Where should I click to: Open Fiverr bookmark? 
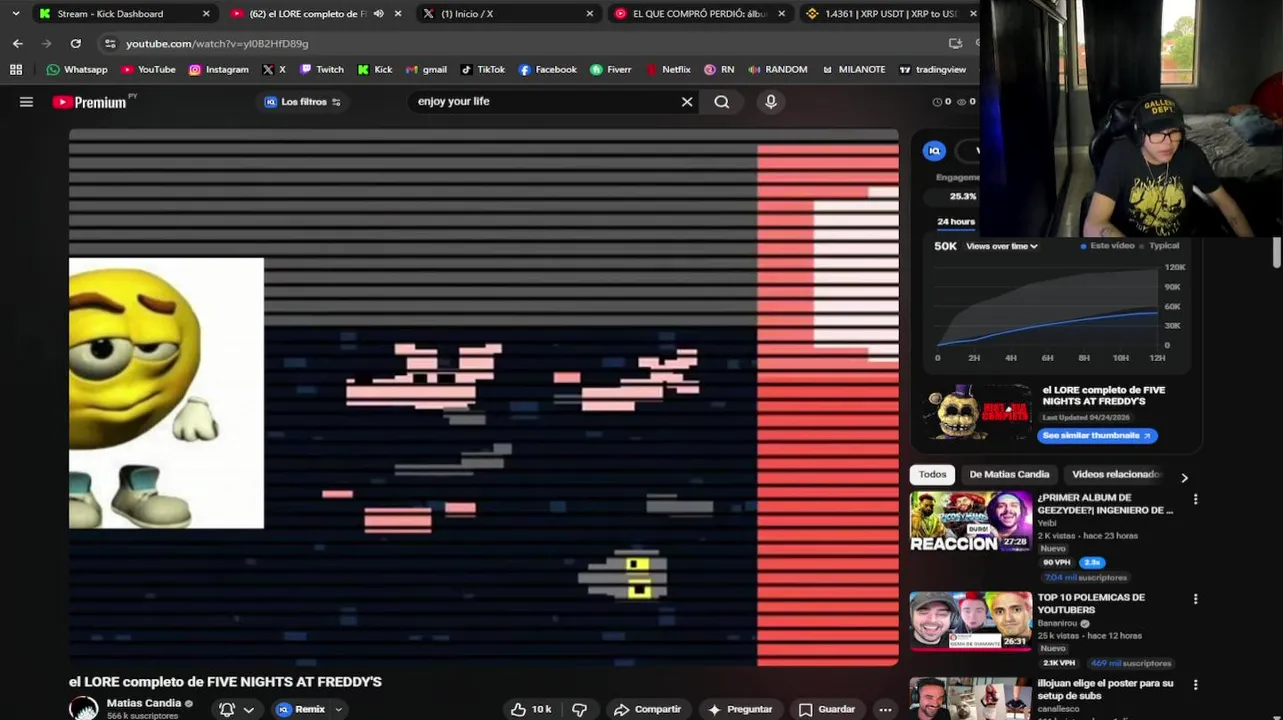(611, 70)
